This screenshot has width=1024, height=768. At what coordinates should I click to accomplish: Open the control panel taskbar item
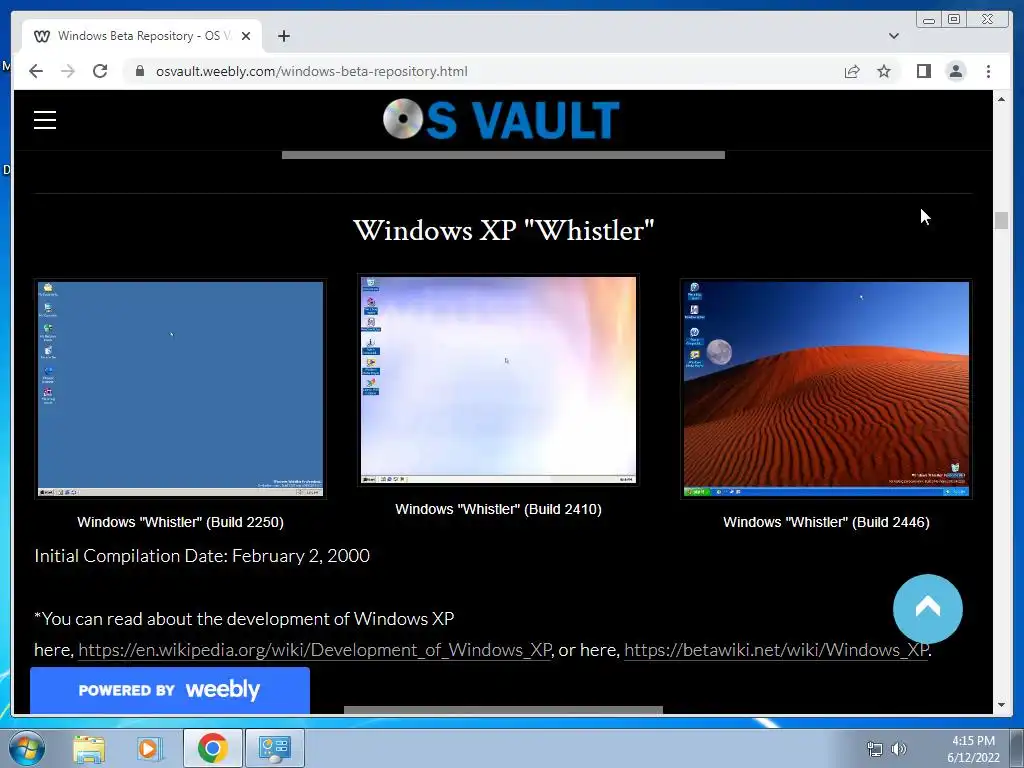click(274, 748)
